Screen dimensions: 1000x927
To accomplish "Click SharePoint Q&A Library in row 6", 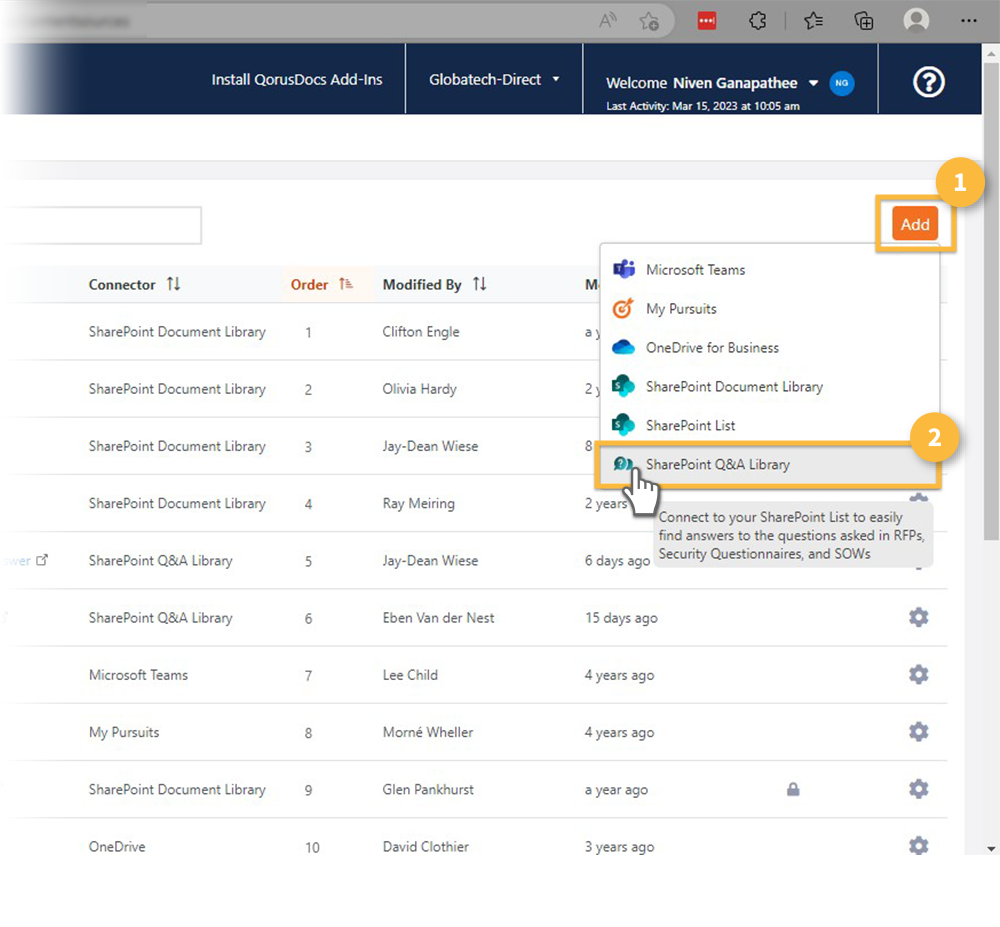I will coord(160,618).
